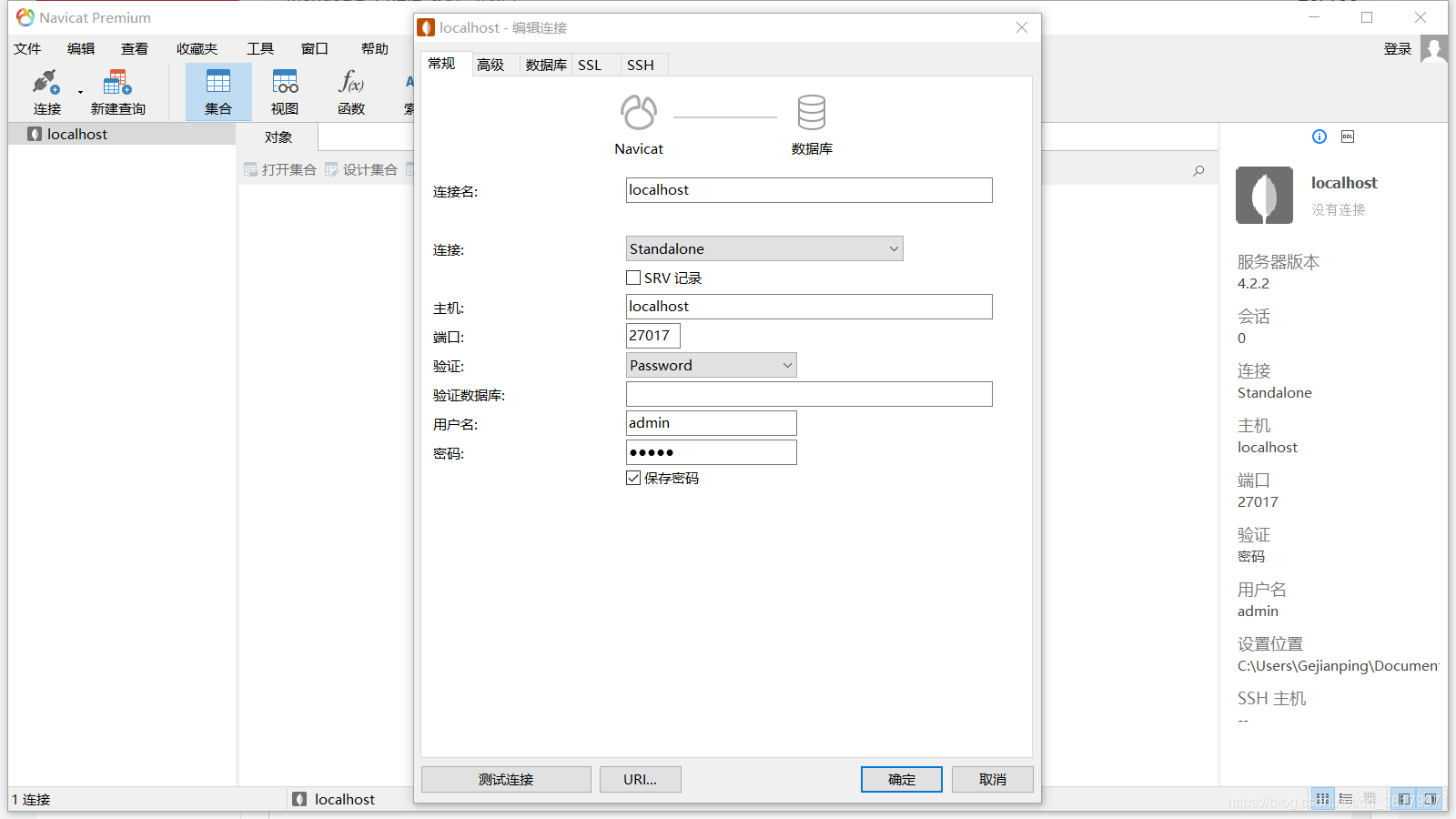
Task: Switch to grid view in status bar
Action: pos(1321,798)
